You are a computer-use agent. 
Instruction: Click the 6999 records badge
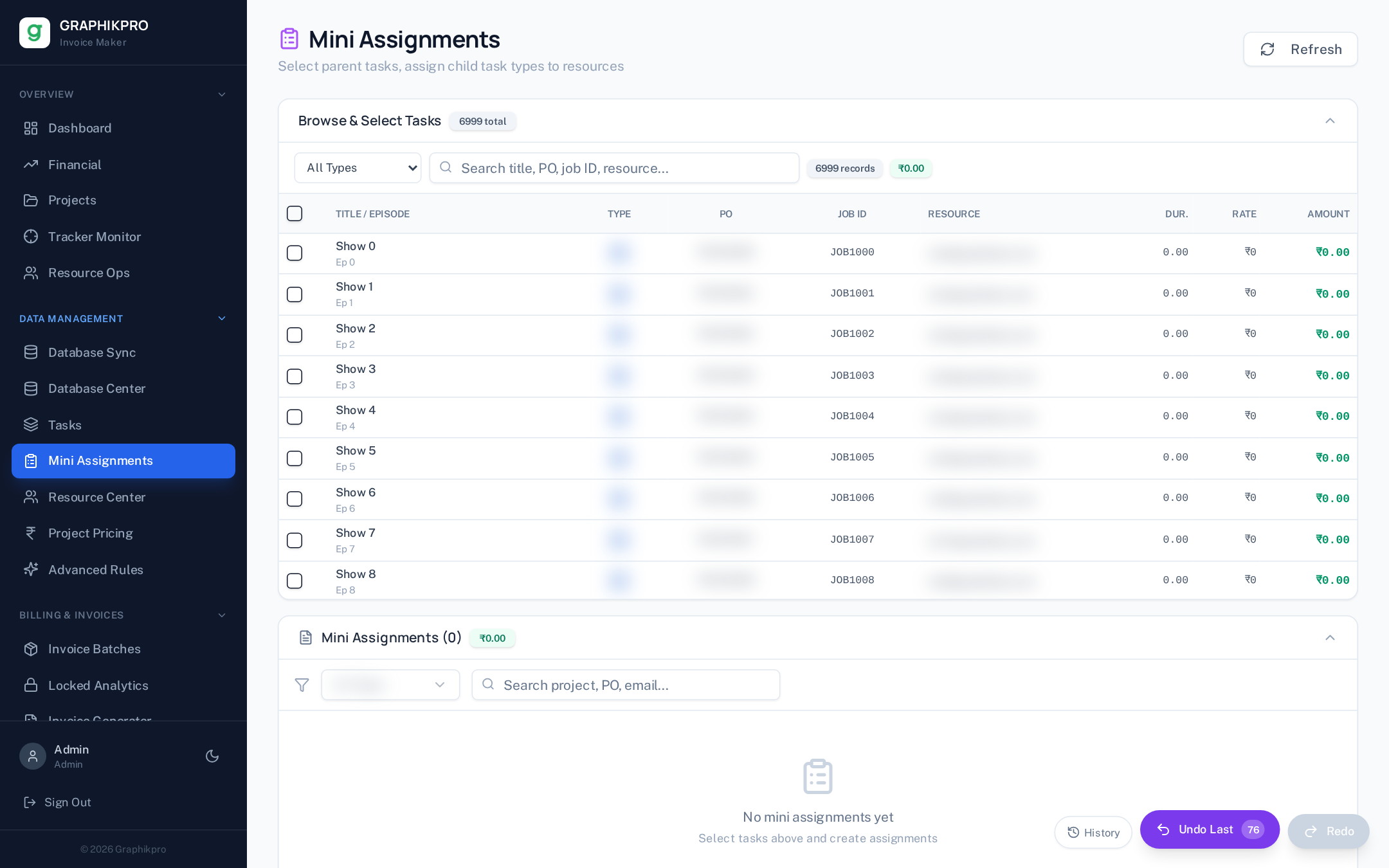point(845,168)
